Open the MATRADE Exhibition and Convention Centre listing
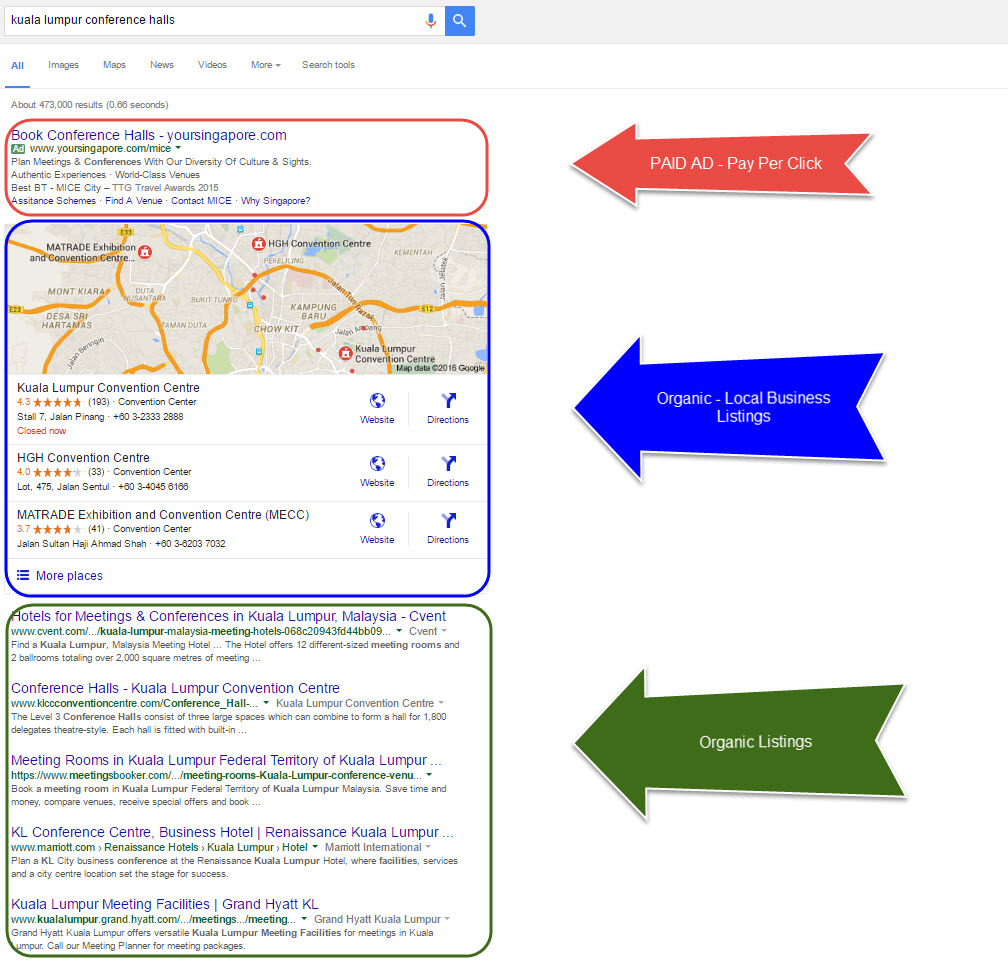This screenshot has width=1008, height=967. pos(163,515)
